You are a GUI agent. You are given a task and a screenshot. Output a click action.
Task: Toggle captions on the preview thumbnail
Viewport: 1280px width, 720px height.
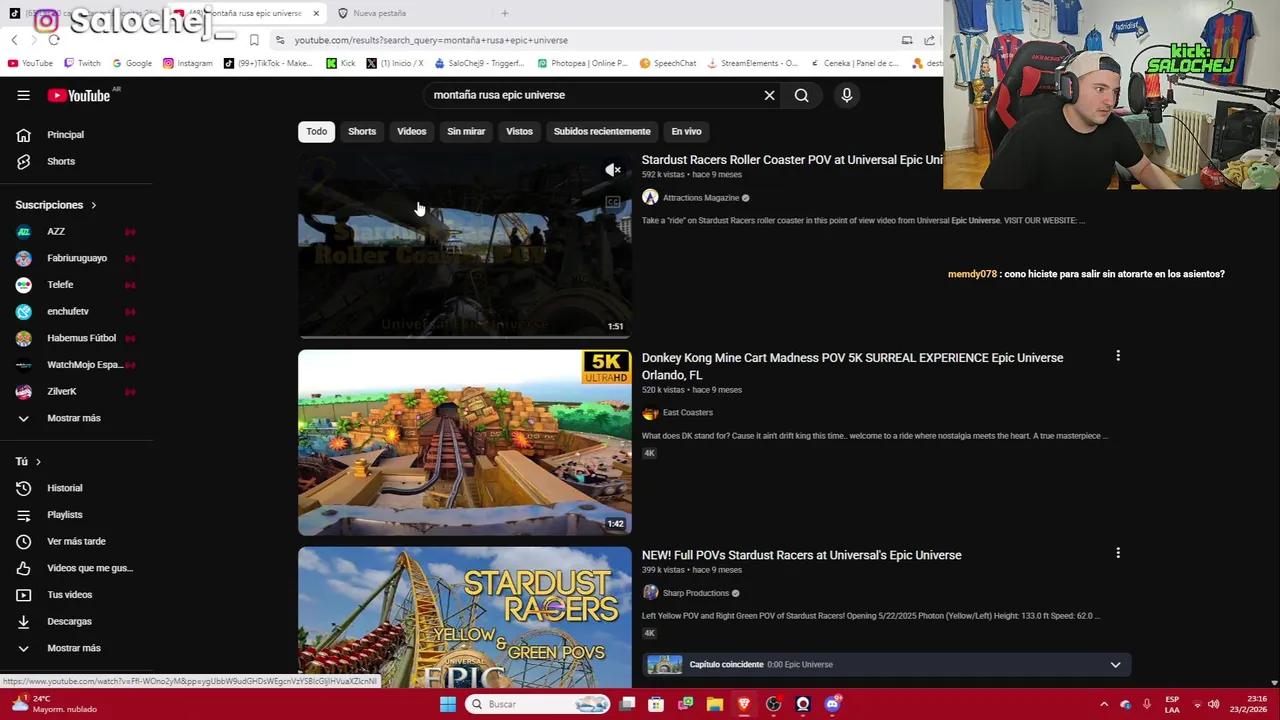(x=613, y=202)
